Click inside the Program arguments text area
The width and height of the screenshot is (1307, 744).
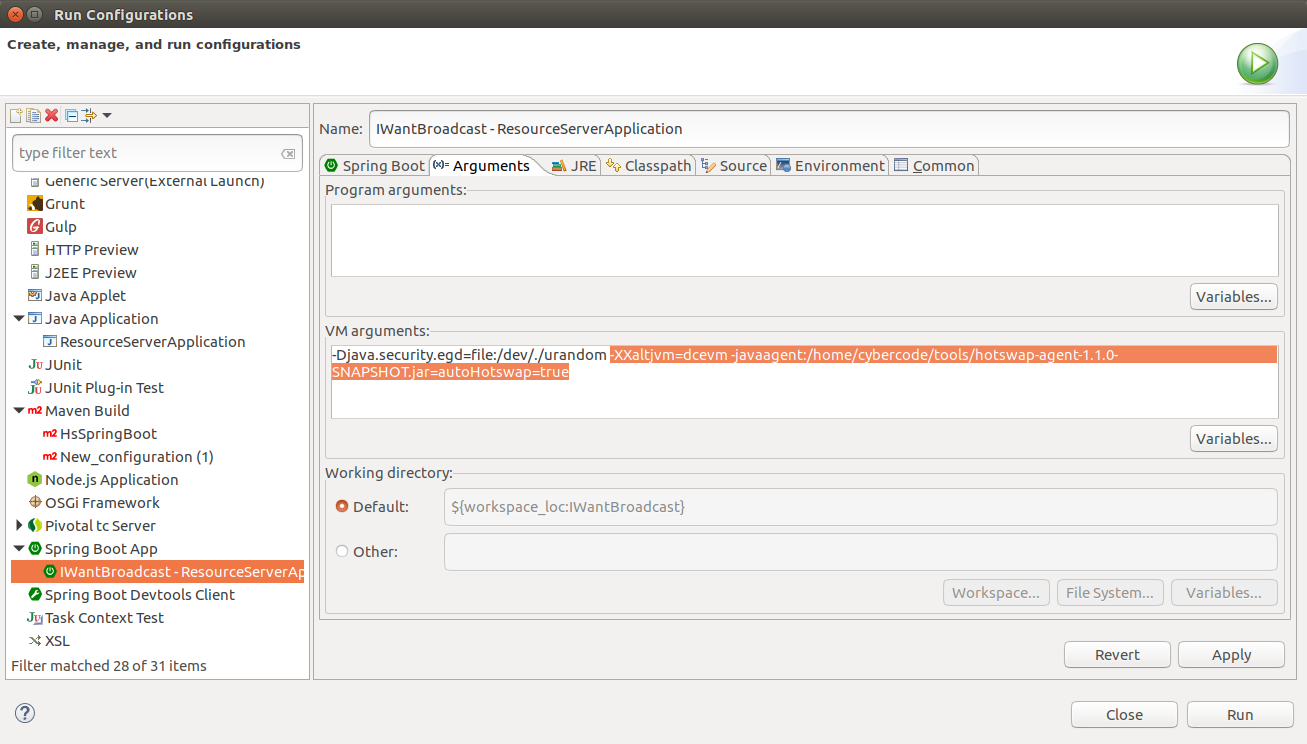(x=804, y=240)
